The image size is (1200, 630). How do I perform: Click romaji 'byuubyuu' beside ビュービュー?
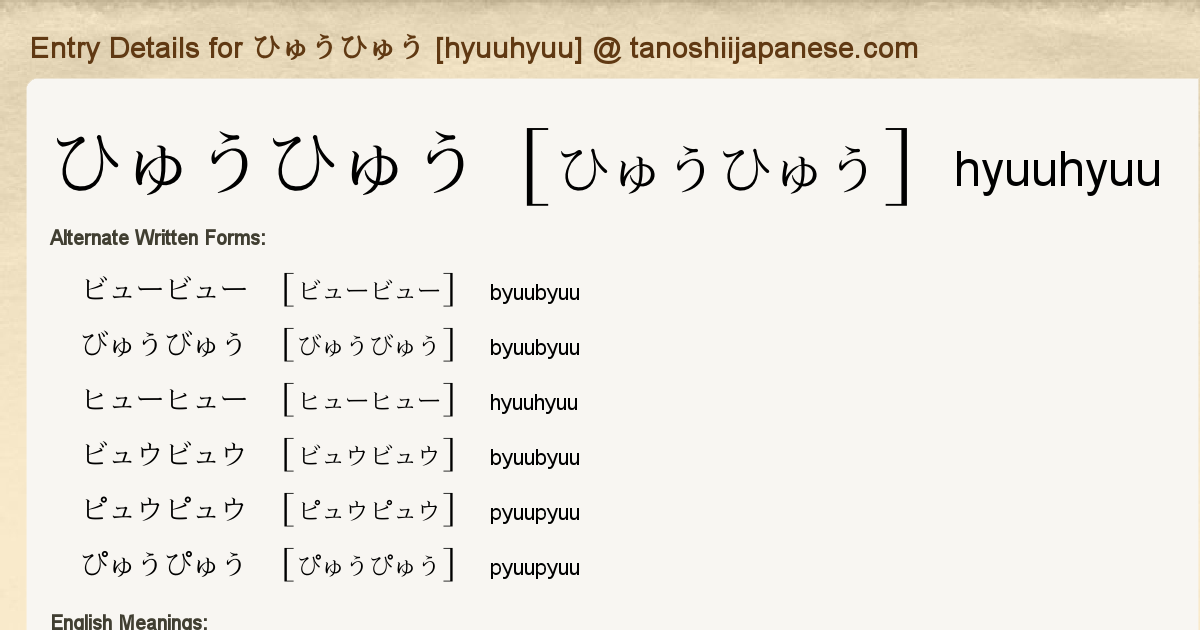click(x=534, y=293)
